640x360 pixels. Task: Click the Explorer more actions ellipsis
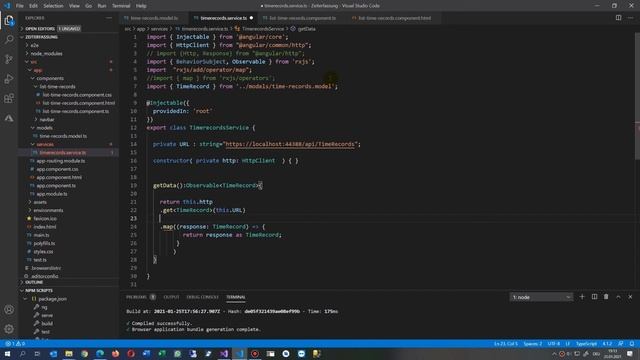(x=109, y=18)
